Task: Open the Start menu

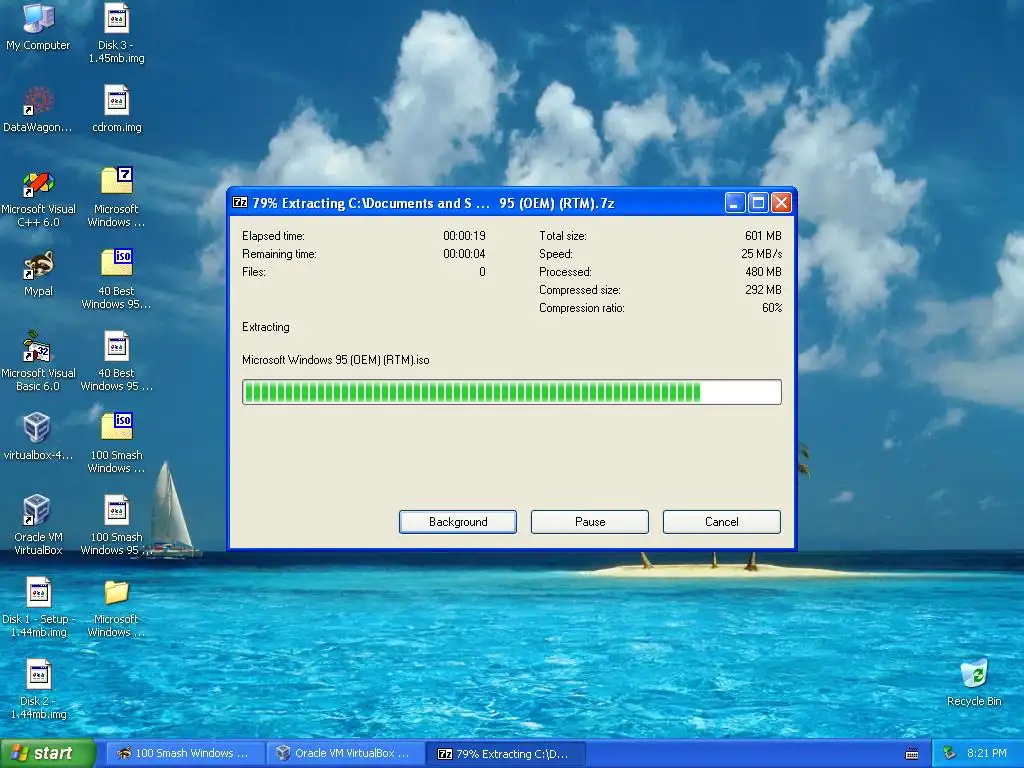Action: pos(47,754)
